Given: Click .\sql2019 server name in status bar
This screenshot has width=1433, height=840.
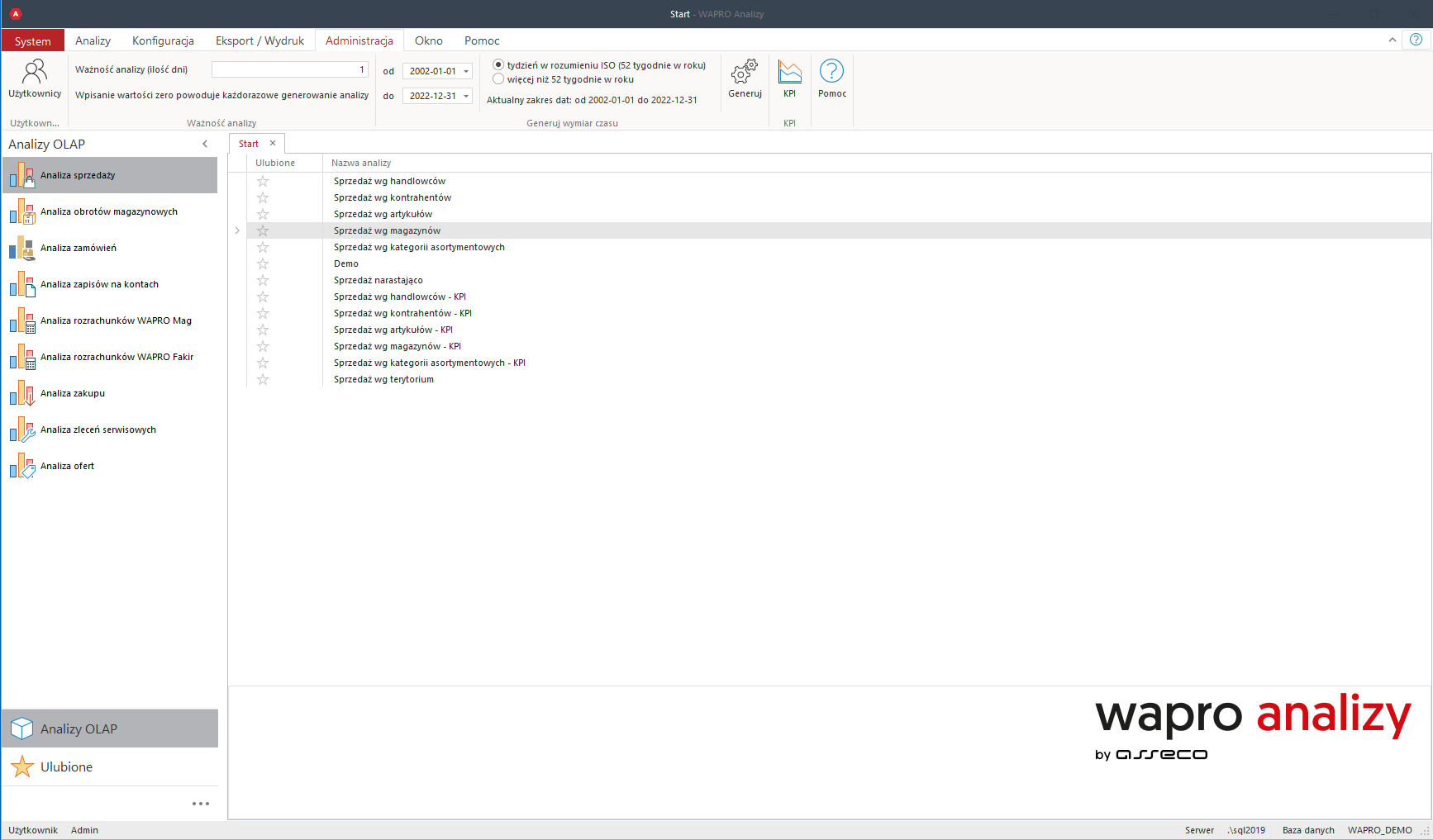Looking at the screenshot, I should (x=1246, y=830).
